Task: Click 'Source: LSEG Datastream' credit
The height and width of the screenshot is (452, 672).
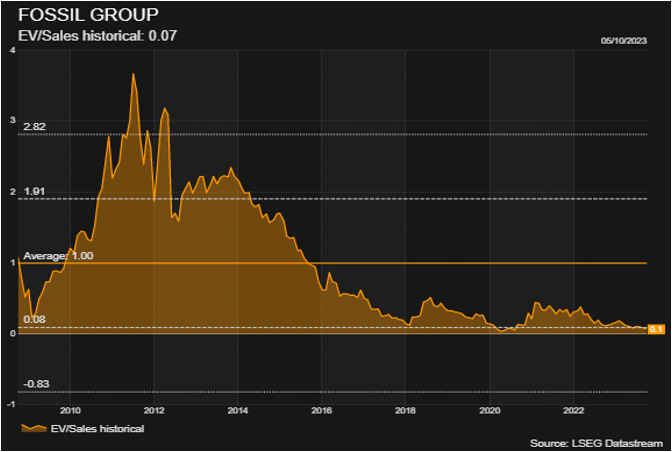Action: pos(596,443)
